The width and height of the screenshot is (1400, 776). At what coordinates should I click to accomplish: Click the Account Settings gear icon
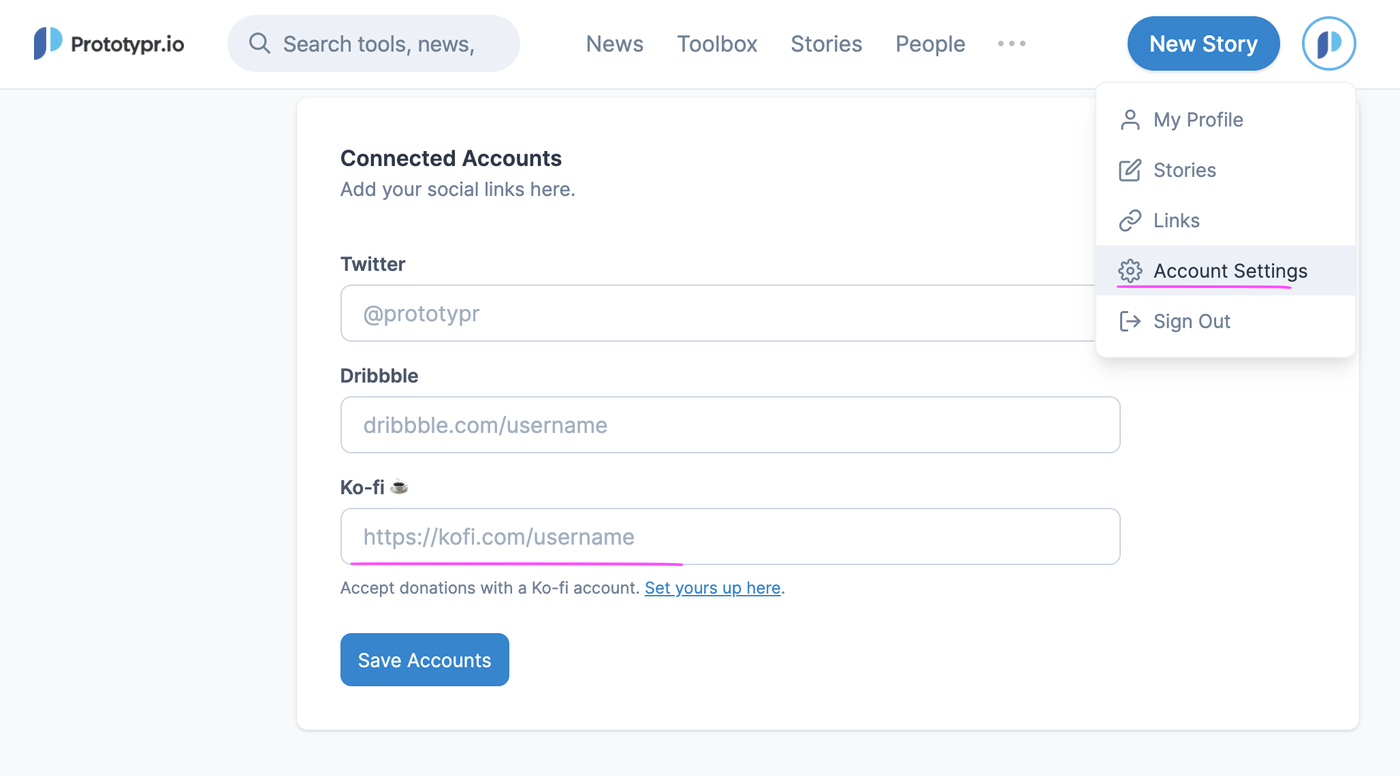1130,271
